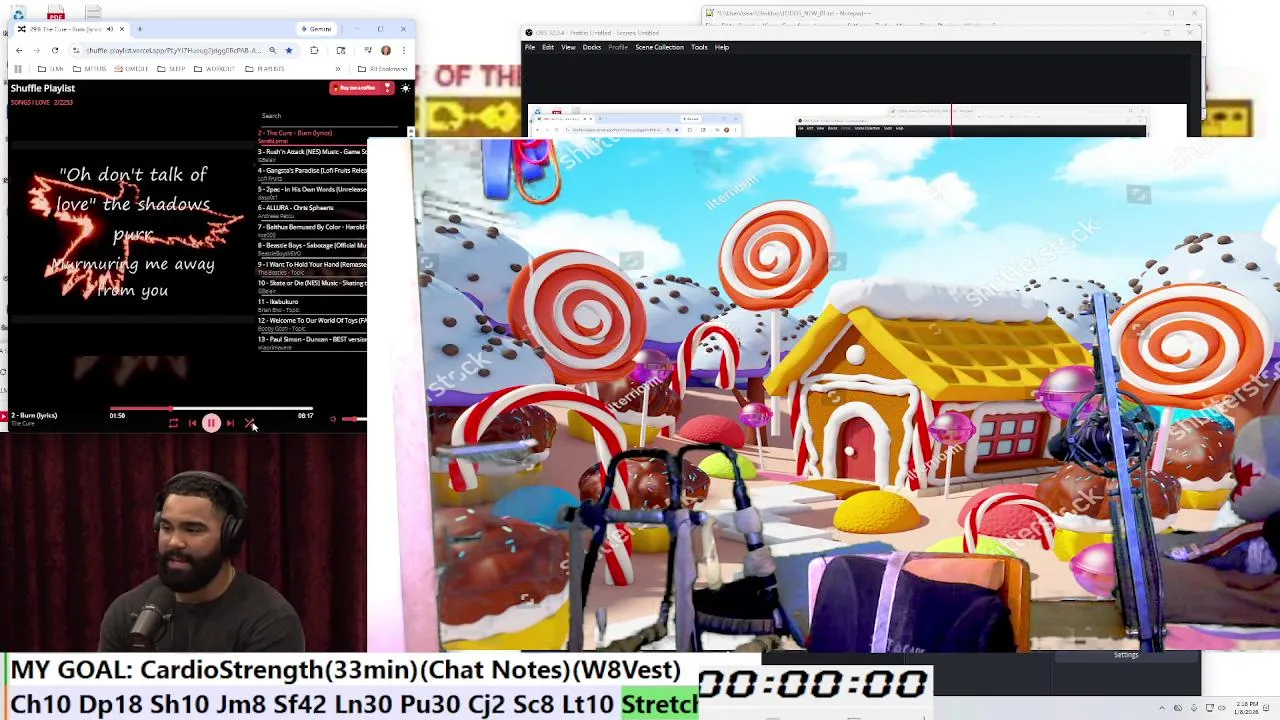Viewport: 1280px width, 720px height.
Task: Play track 10 Skate or Die (NES) Music
Action: 312,286
